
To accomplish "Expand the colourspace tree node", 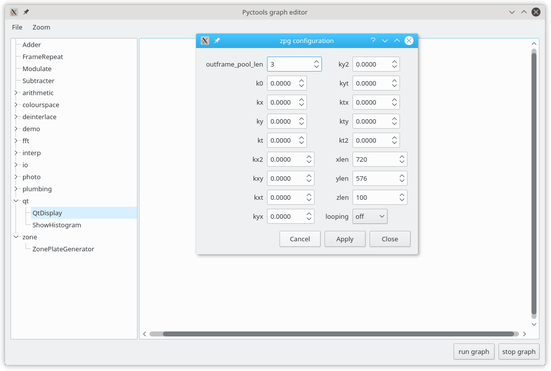I will point(16,105).
